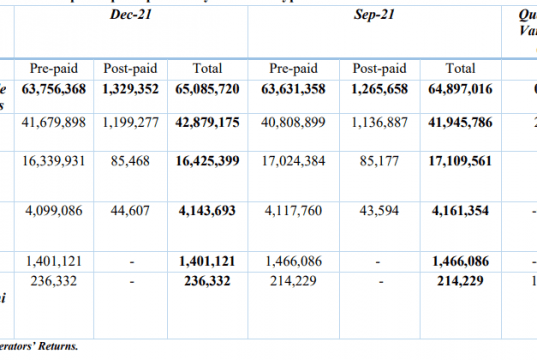Select the post-paid value 85,468
This screenshot has height=360, width=537.
tap(130, 161)
